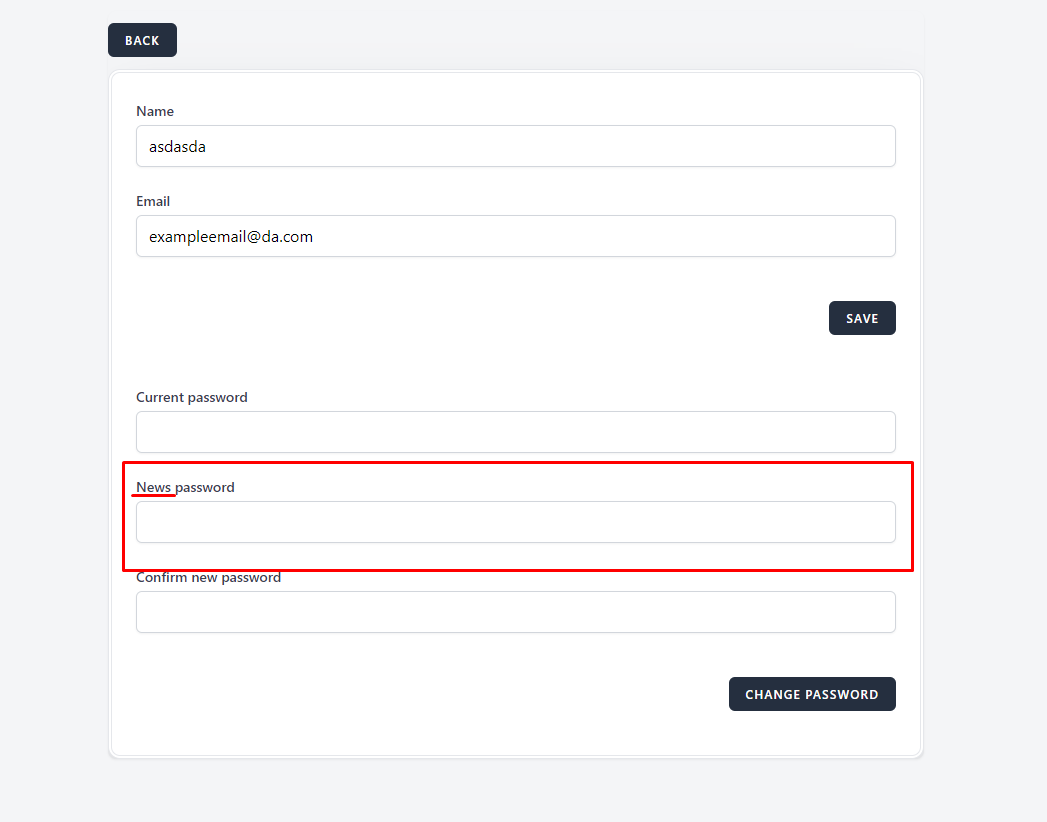Click the "Confirm new password" label
The height and width of the screenshot is (822, 1047).
tap(208, 577)
